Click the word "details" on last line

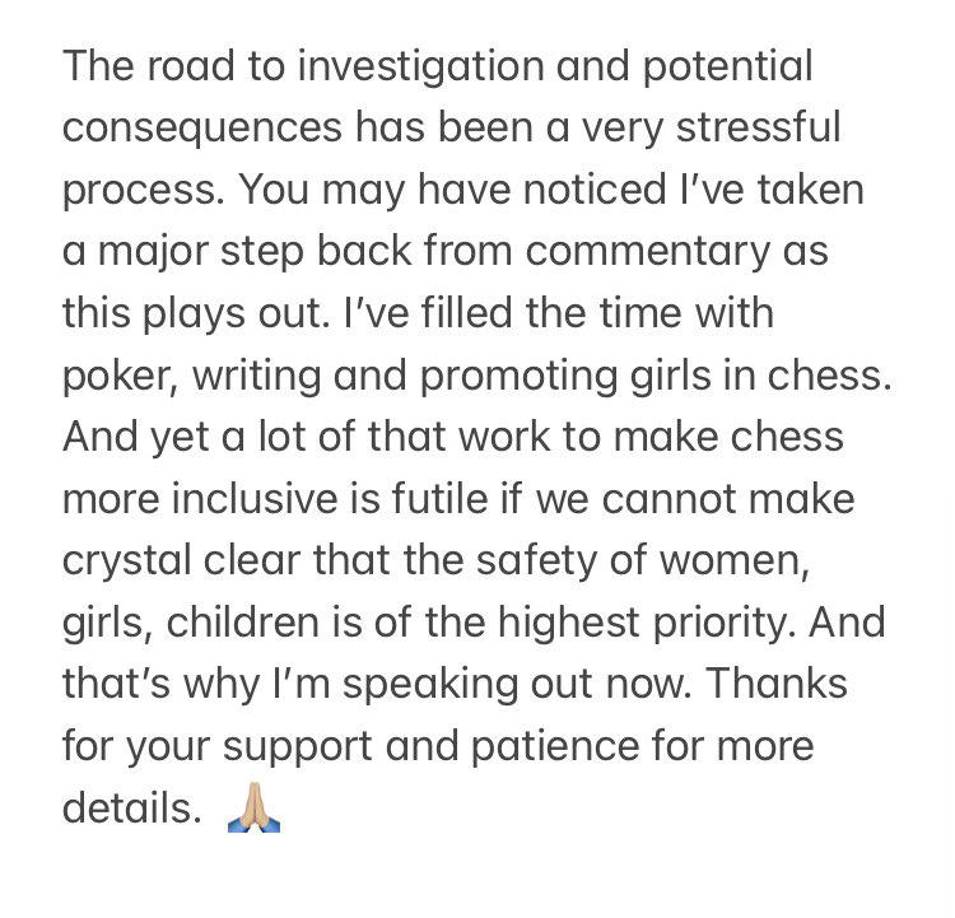click(126, 808)
